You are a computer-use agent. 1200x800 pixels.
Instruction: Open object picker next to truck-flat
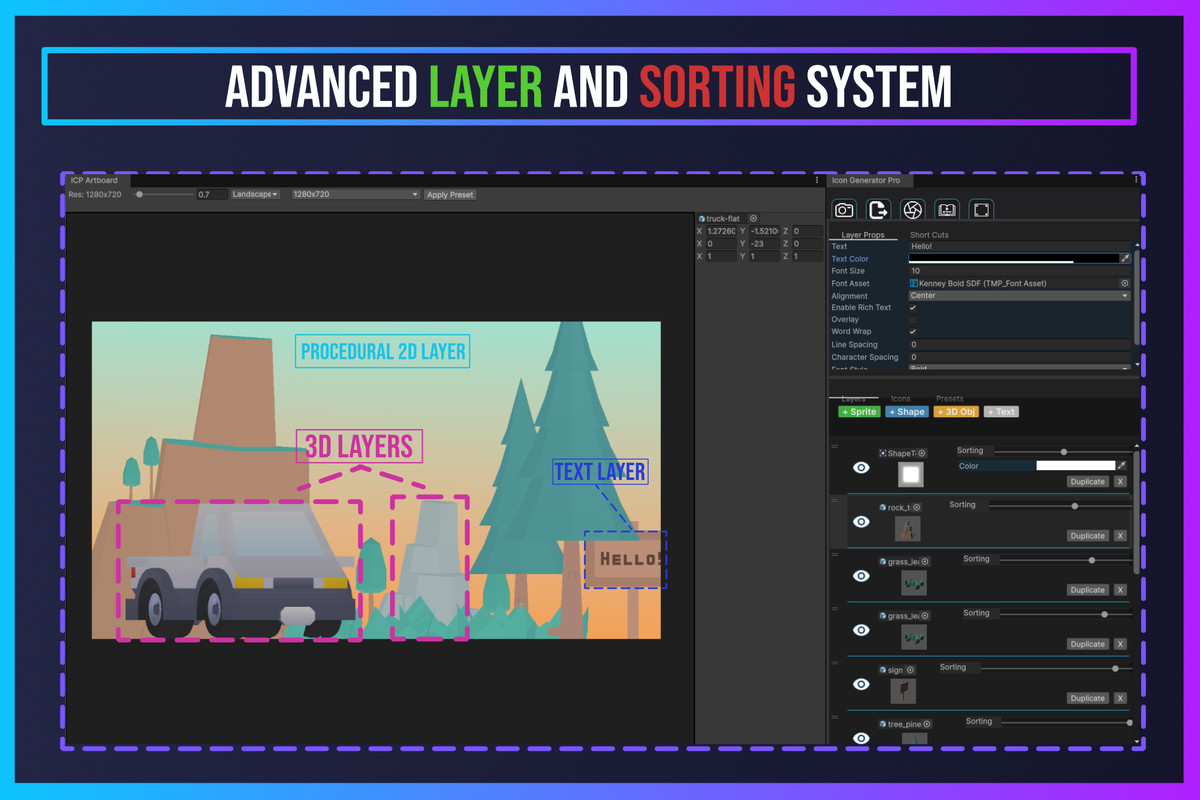coord(753,218)
